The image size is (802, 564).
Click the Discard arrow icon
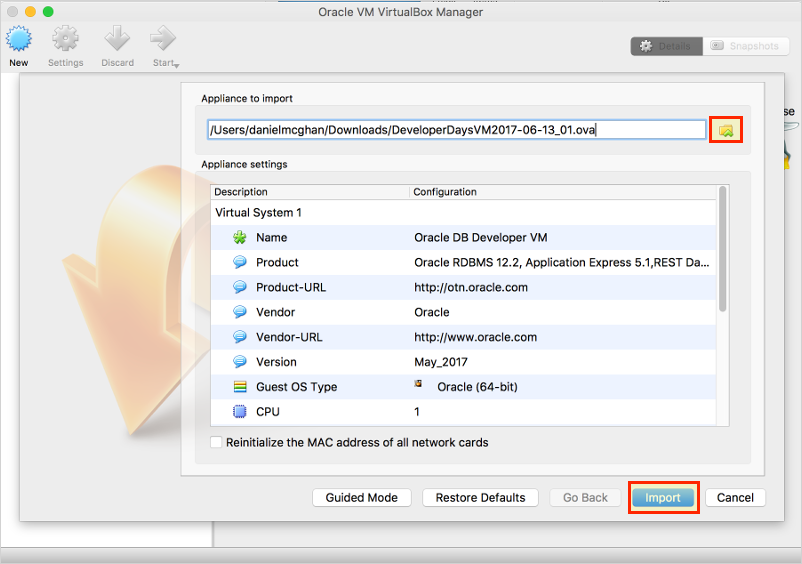point(117,39)
